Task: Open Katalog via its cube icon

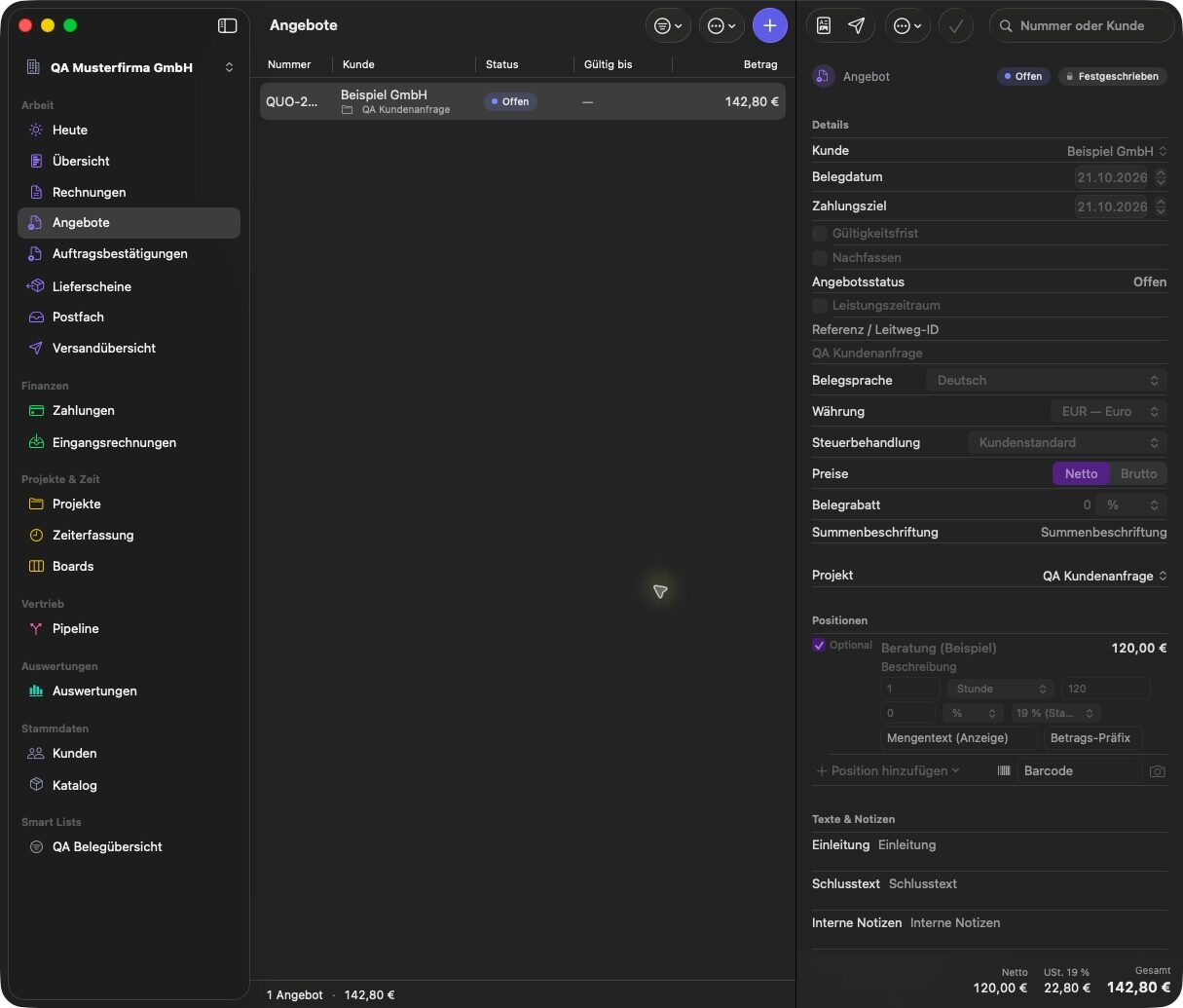Action: [36, 784]
